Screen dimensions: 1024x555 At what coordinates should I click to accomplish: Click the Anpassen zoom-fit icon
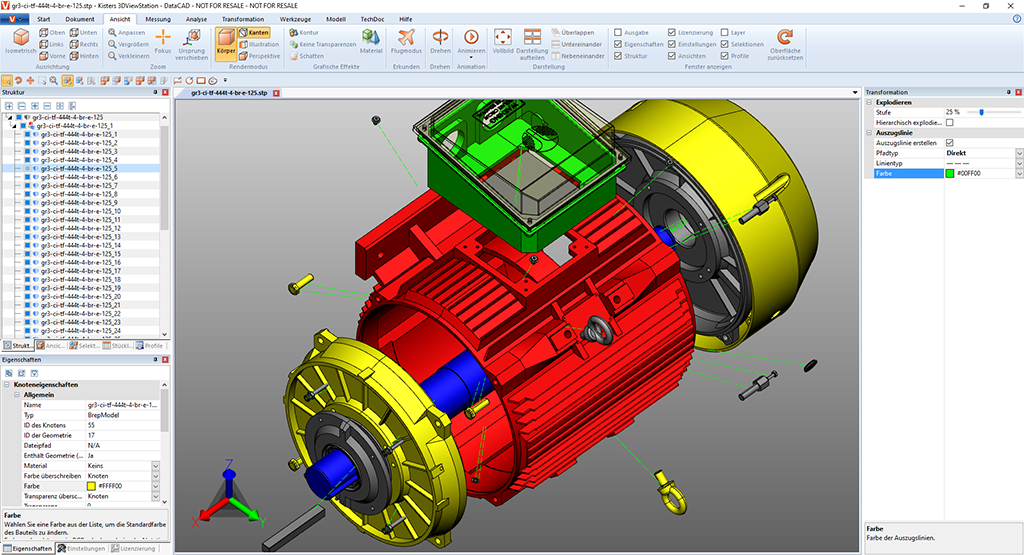[x=112, y=33]
